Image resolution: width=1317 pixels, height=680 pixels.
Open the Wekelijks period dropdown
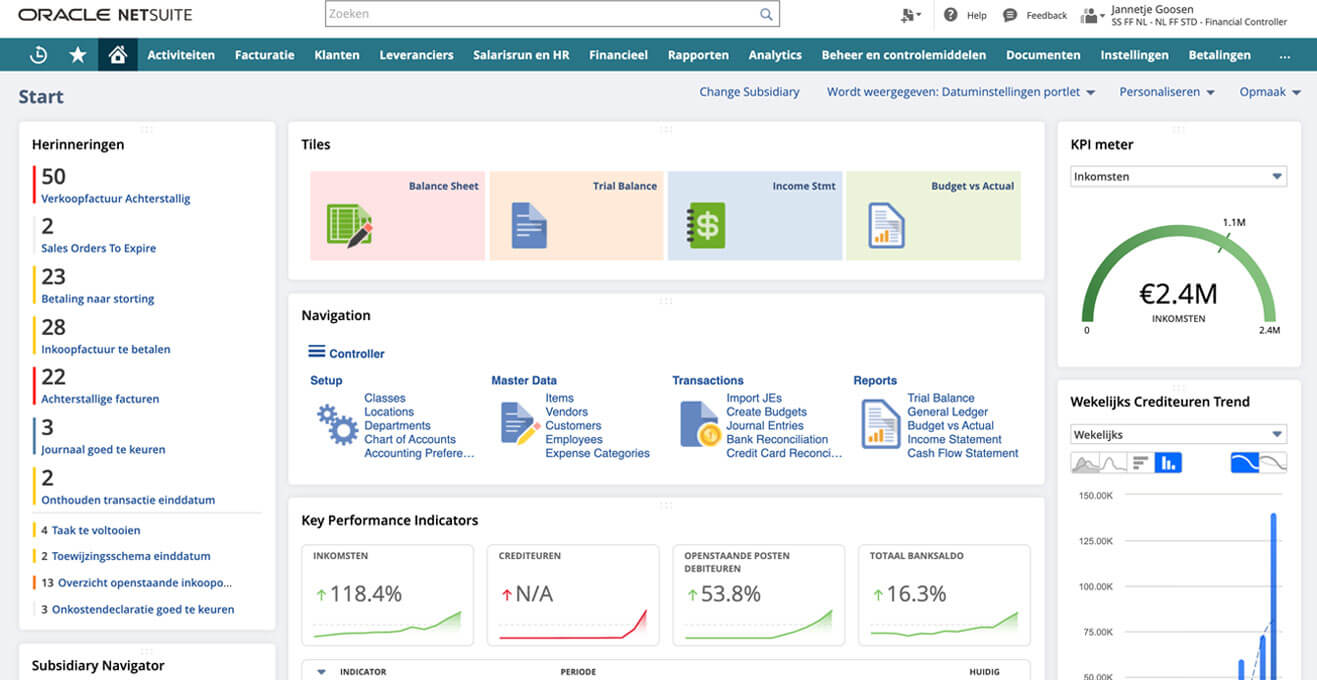pos(1178,435)
